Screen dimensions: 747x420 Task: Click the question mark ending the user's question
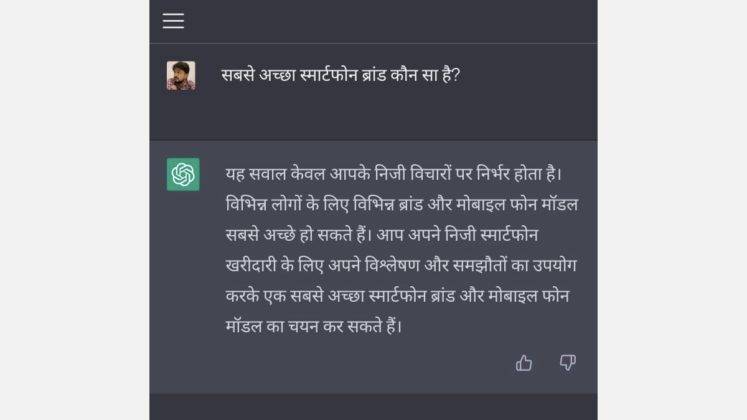456,75
